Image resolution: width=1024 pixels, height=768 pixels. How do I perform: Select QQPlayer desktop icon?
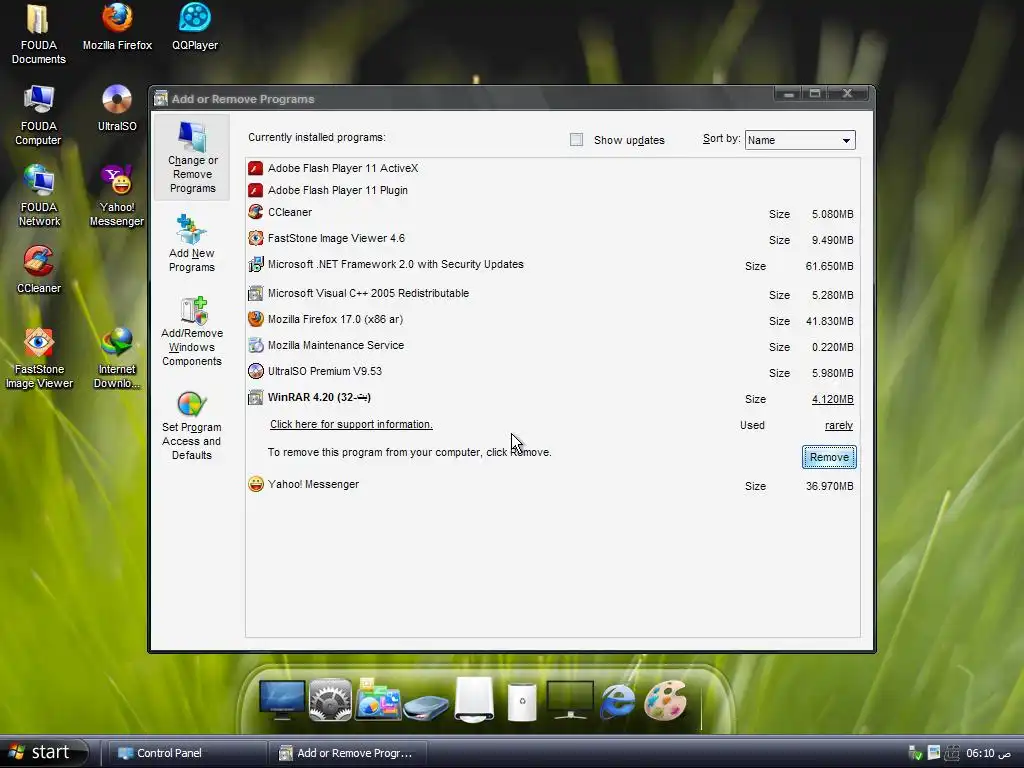point(195,27)
